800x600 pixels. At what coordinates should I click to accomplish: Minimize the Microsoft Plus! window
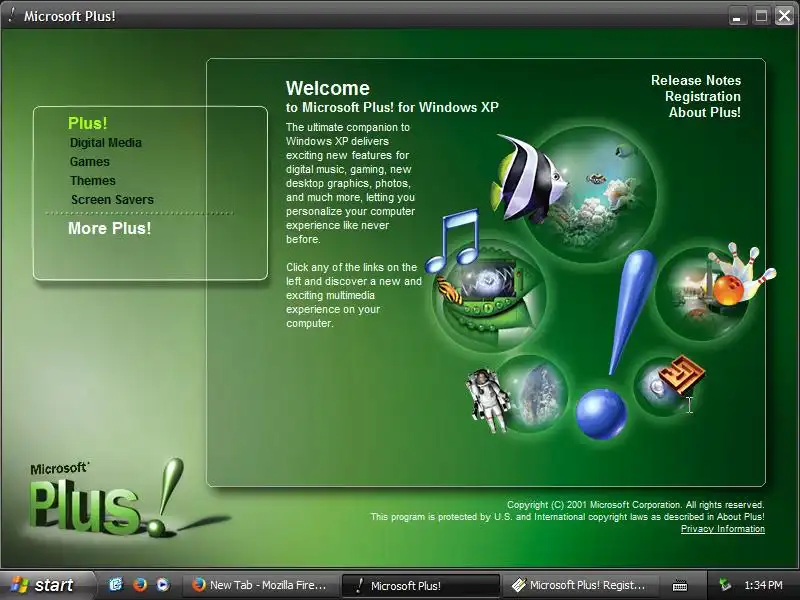736,16
